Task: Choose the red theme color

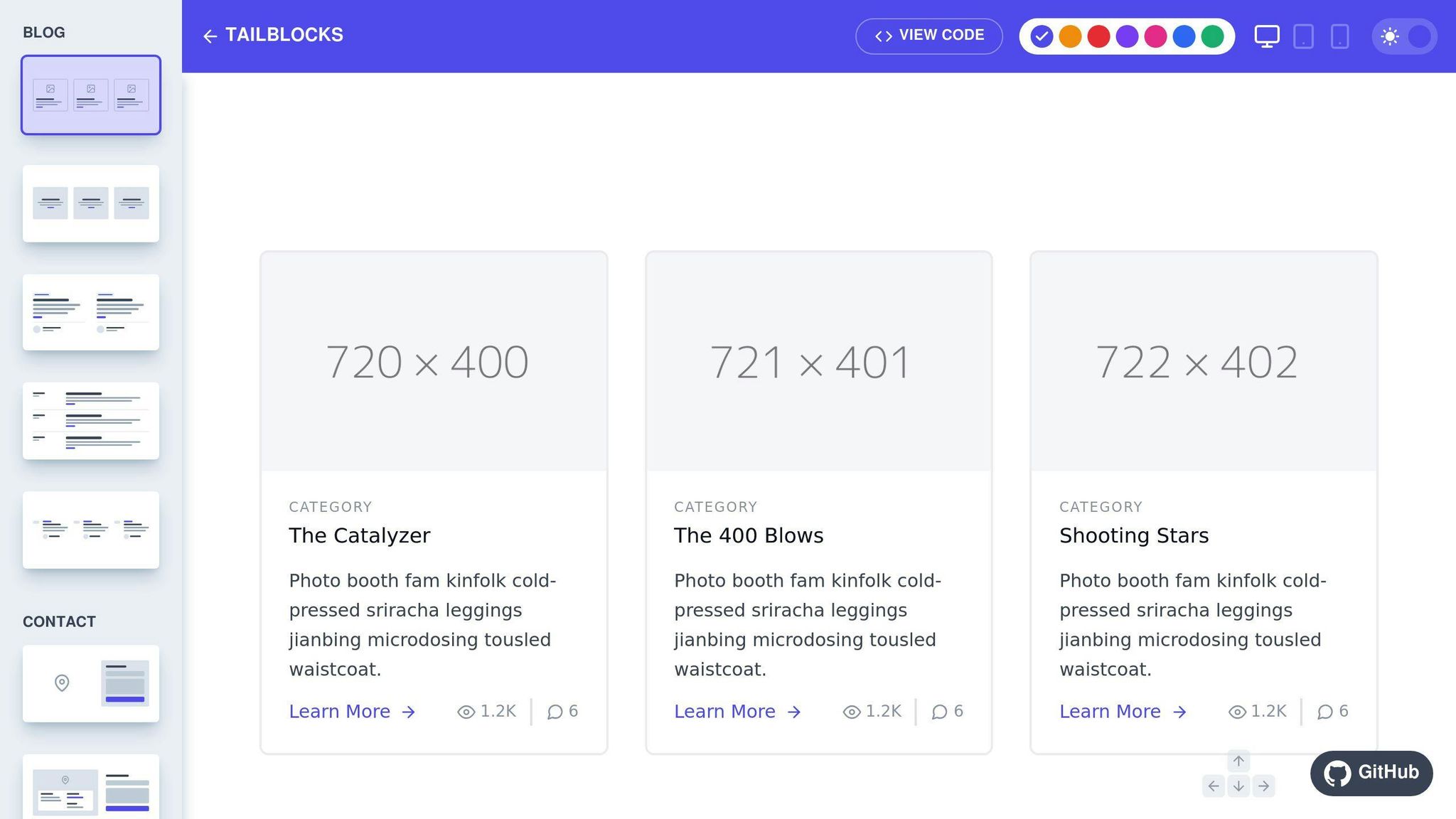Action: click(1098, 36)
